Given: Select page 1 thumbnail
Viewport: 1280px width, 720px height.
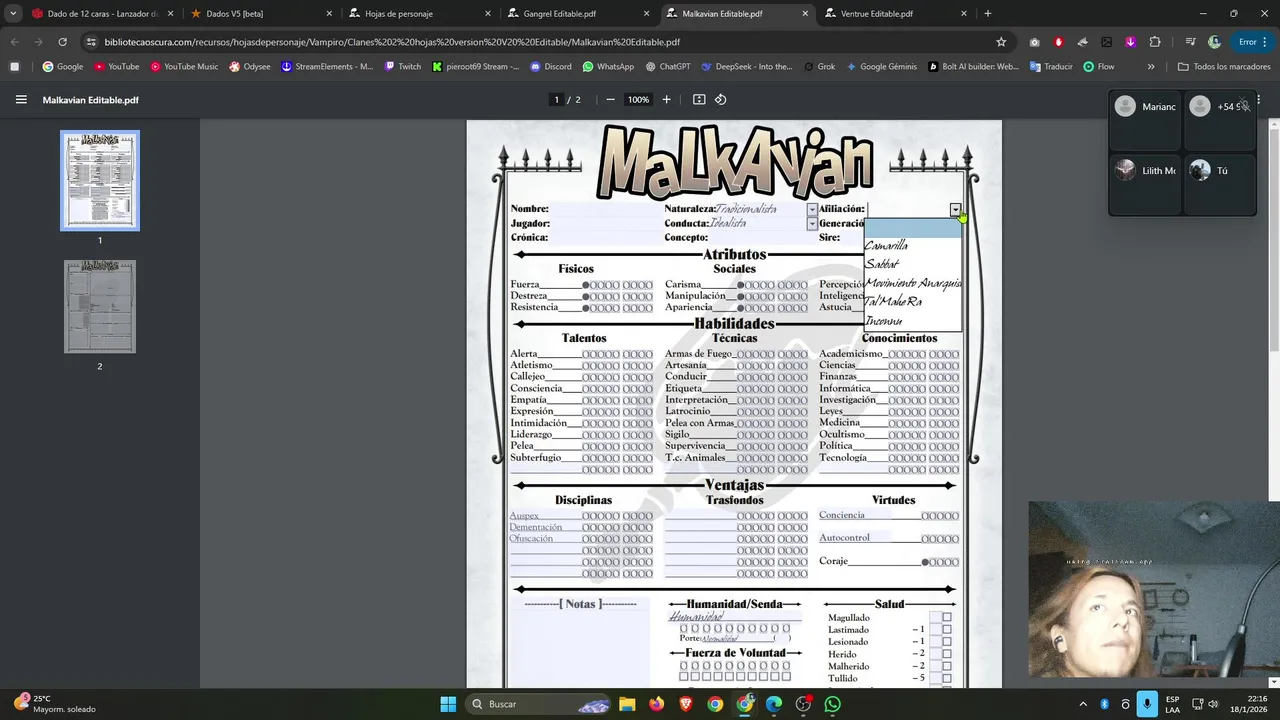Looking at the screenshot, I should pos(100,181).
